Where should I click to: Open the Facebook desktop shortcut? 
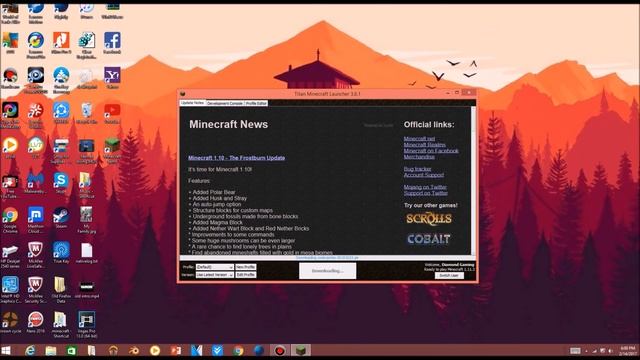pyautogui.click(x=112, y=42)
